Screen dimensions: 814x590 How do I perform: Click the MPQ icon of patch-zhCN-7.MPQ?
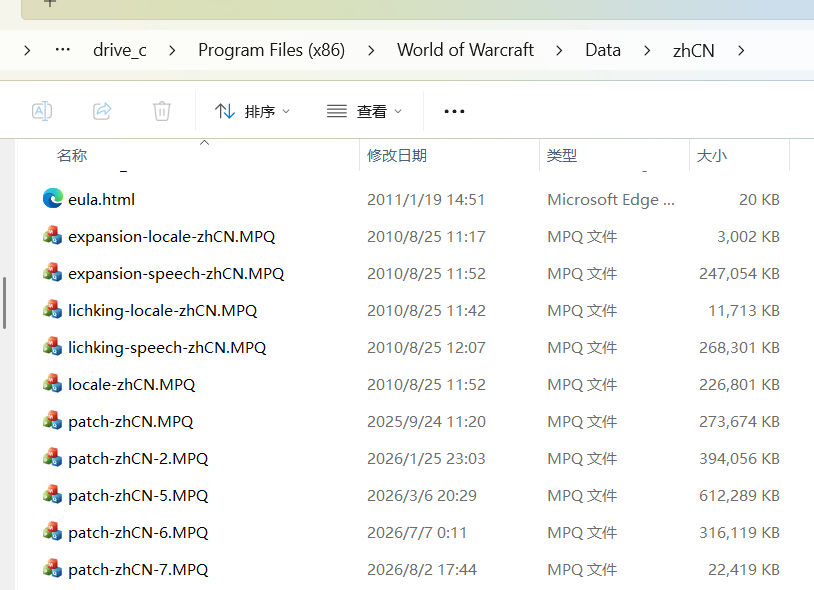52,569
